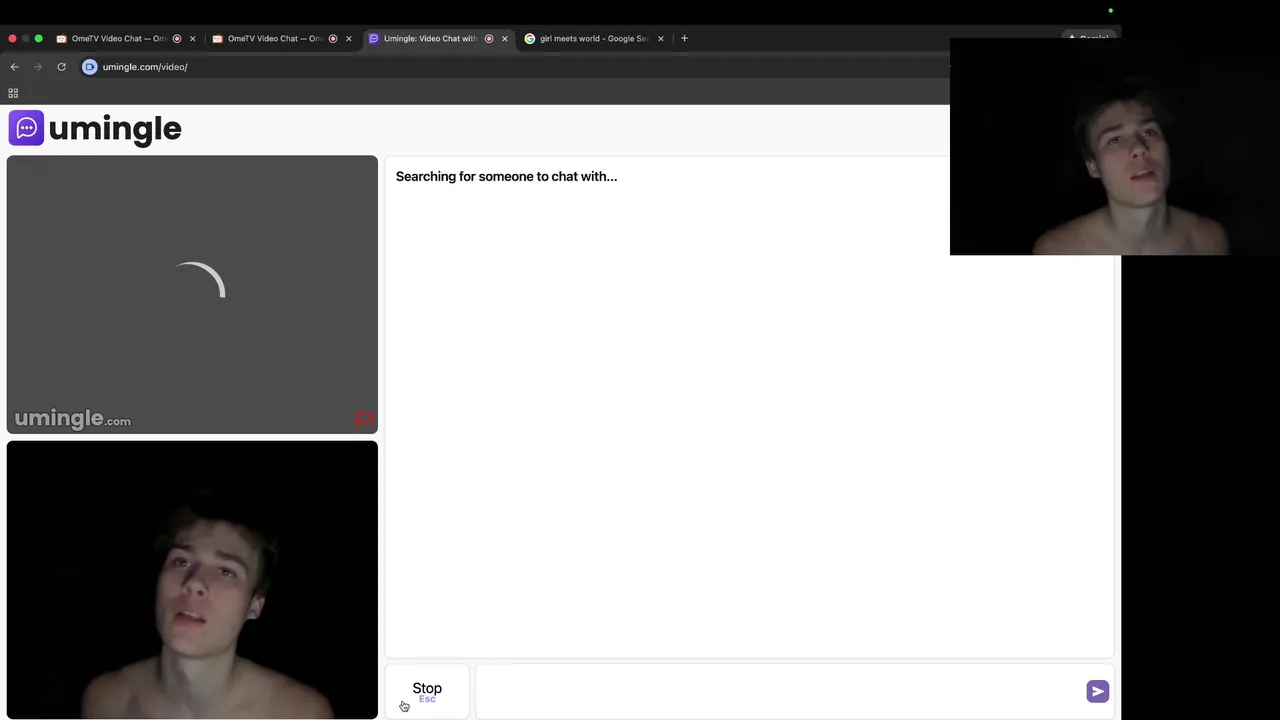This screenshot has height=720, width=1280.
Task: Click recording indicator on the Umingle tab
Action: (x=489, y=39)
